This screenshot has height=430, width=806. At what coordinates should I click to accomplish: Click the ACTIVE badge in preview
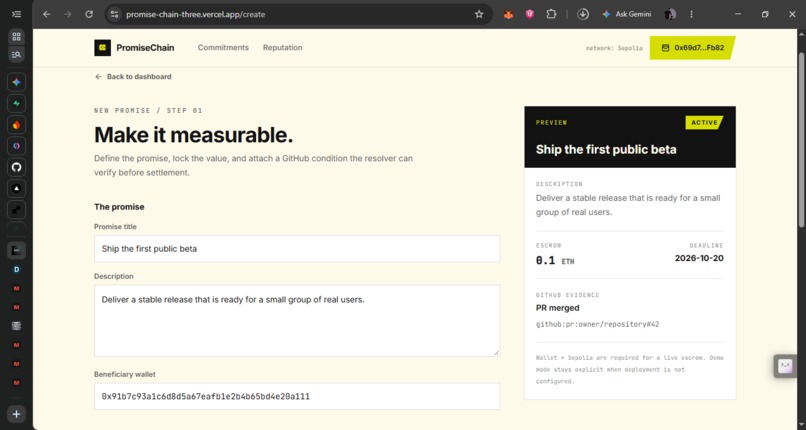(x=704, y=123)
